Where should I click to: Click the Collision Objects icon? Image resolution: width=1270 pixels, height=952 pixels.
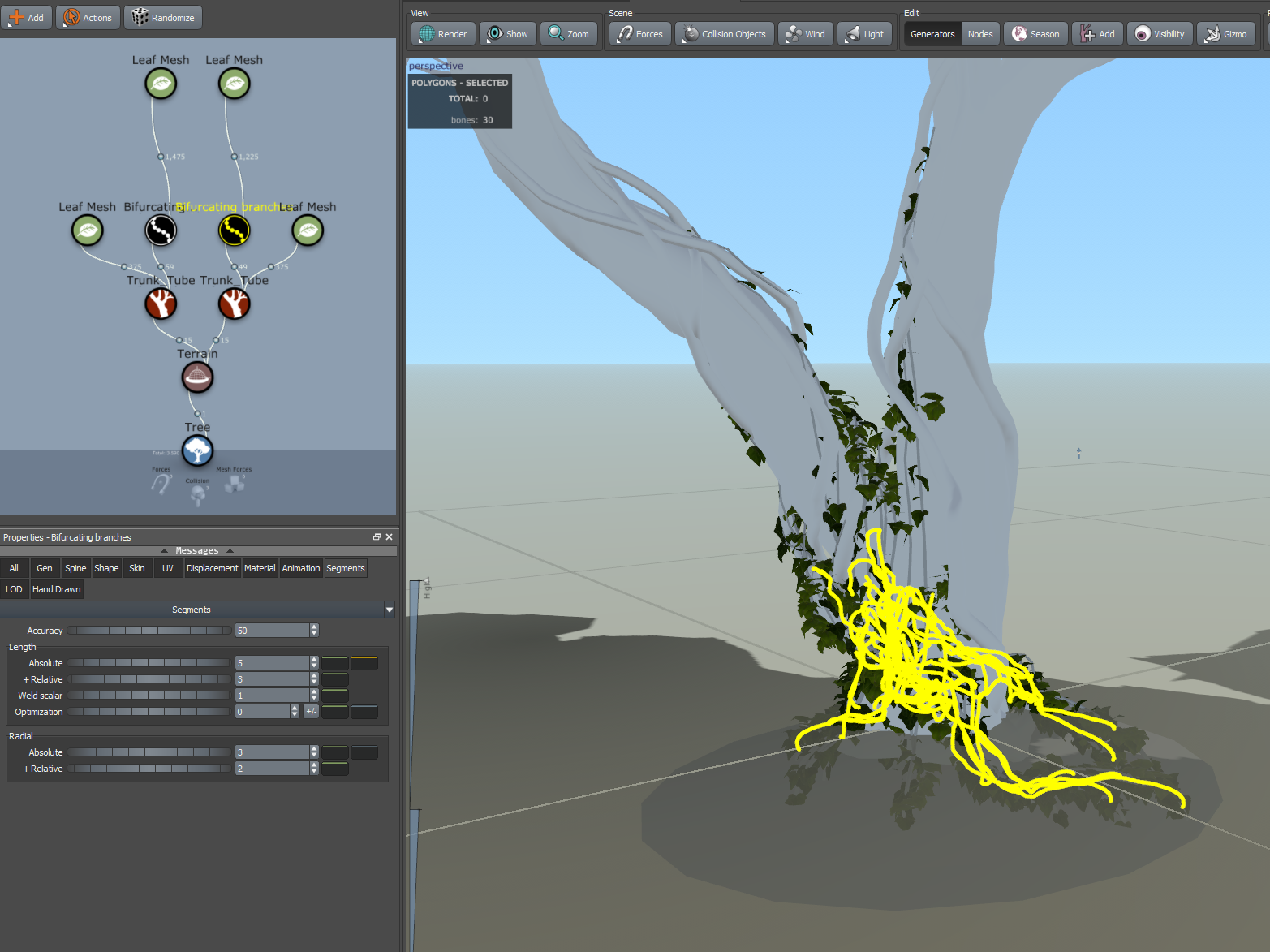[723, 33]
